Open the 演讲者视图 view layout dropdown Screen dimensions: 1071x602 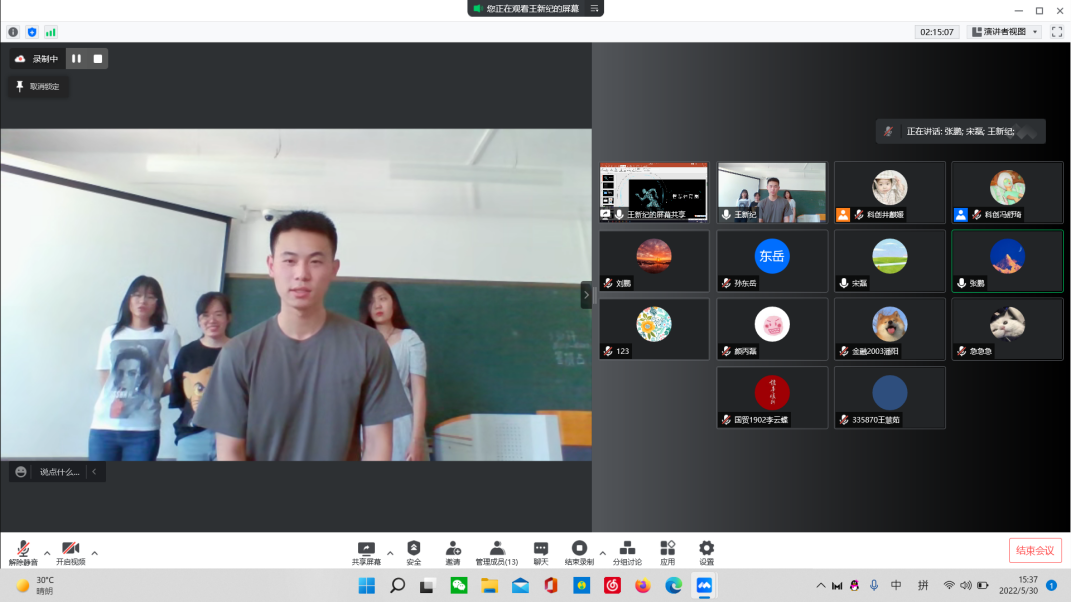(x=1005, y=32)
